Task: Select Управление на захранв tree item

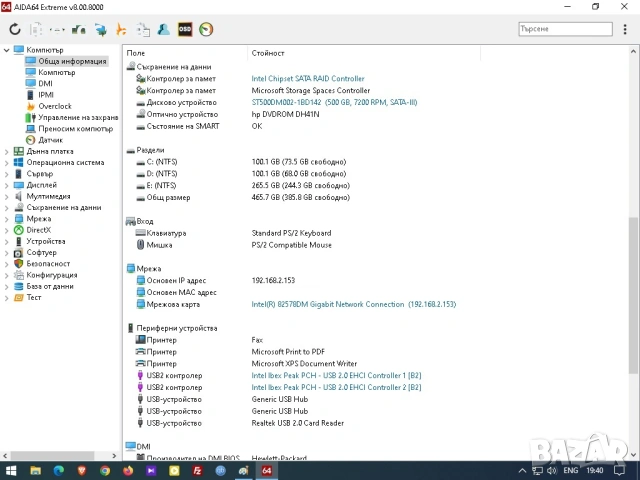Action: (x=78, y=118)
